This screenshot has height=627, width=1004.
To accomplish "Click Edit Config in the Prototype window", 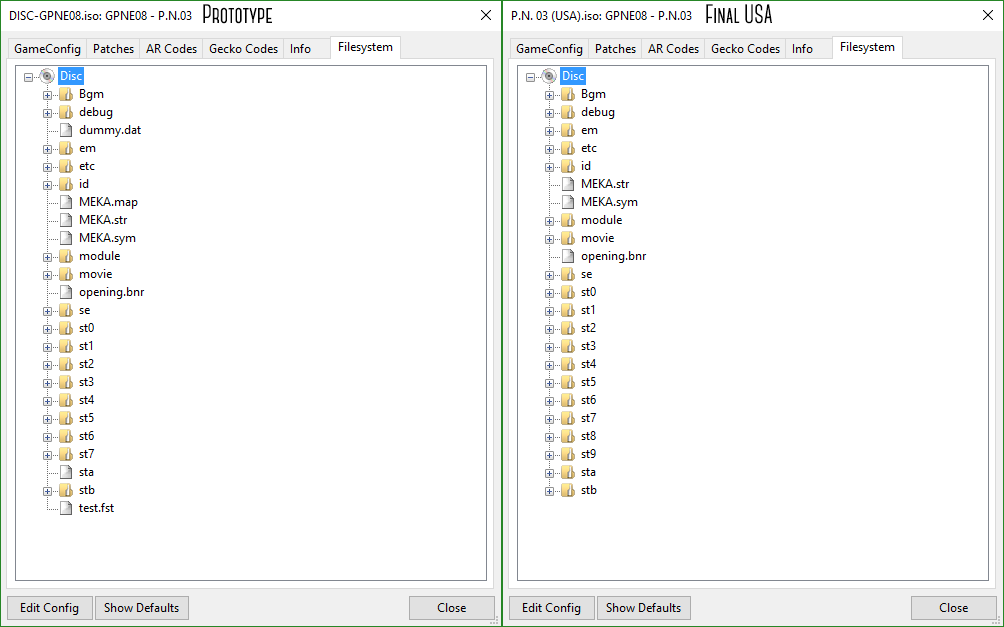I will click(x=49, y=608).
